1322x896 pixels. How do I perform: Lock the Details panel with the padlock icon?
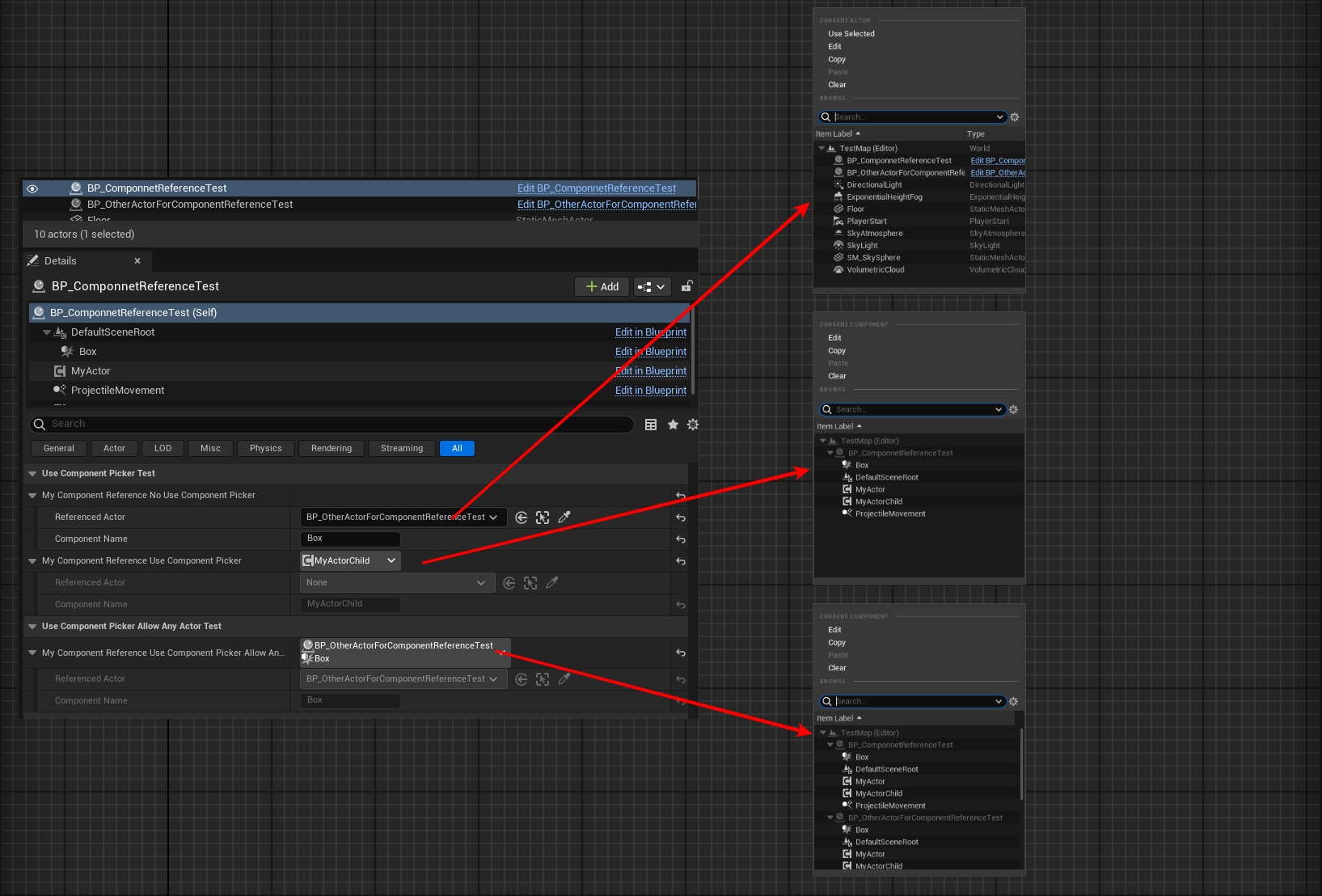click(686, 286)
